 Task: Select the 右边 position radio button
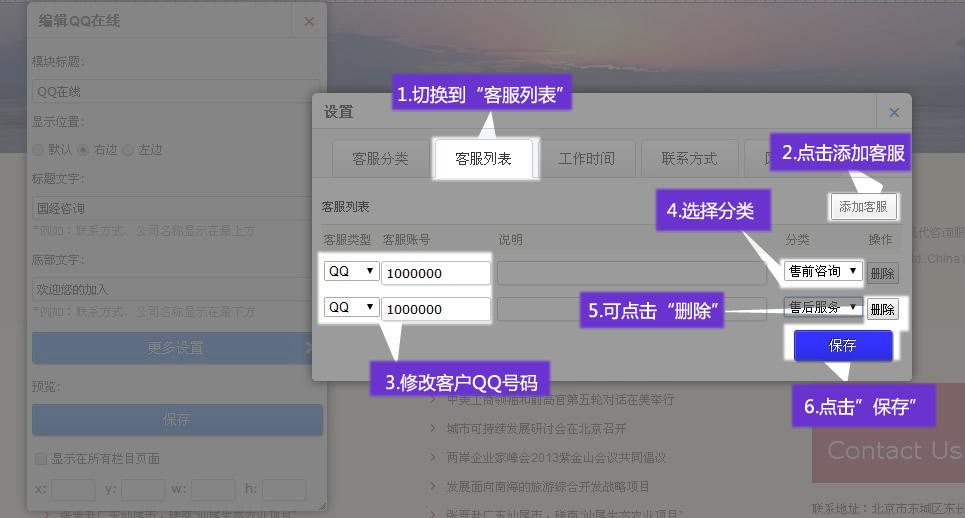tap(83, 150)
